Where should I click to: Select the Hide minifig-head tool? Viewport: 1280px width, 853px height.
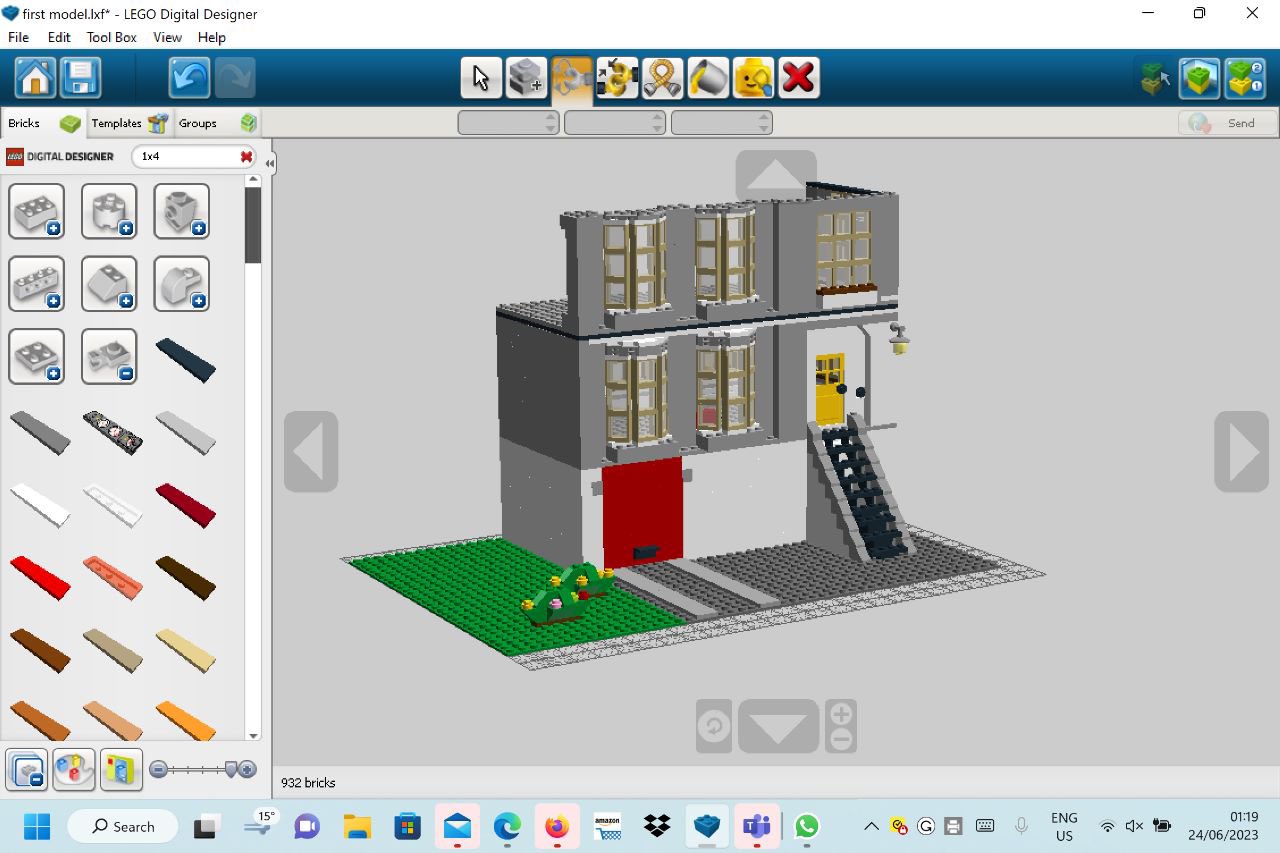tap(753, 77)
